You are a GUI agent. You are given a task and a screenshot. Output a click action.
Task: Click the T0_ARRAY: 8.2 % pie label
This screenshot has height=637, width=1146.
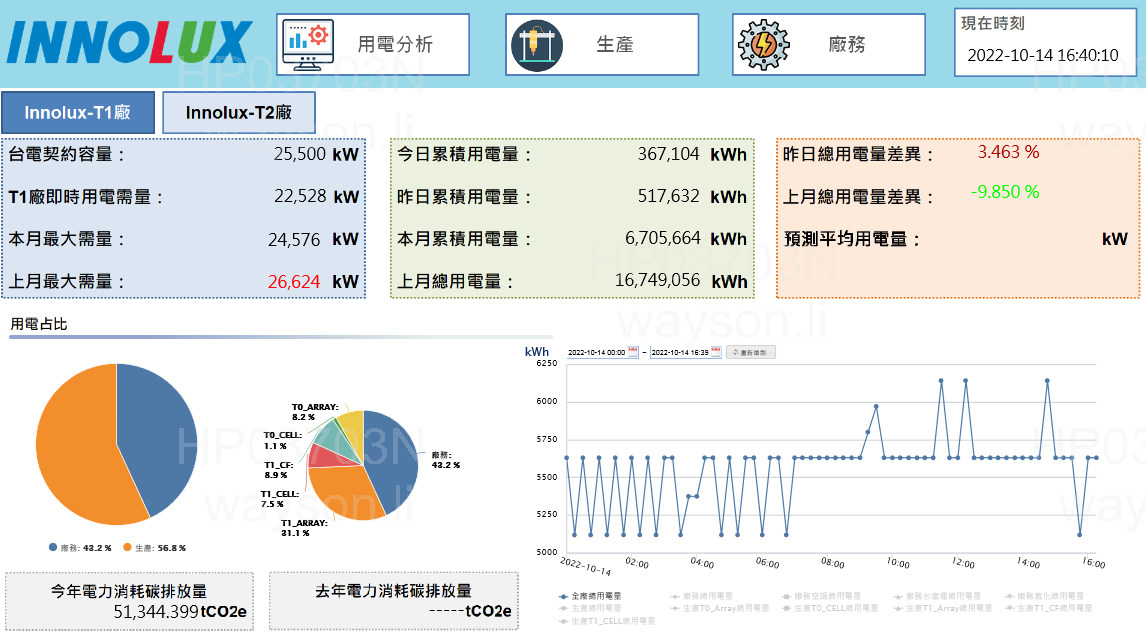coord(315,412)
